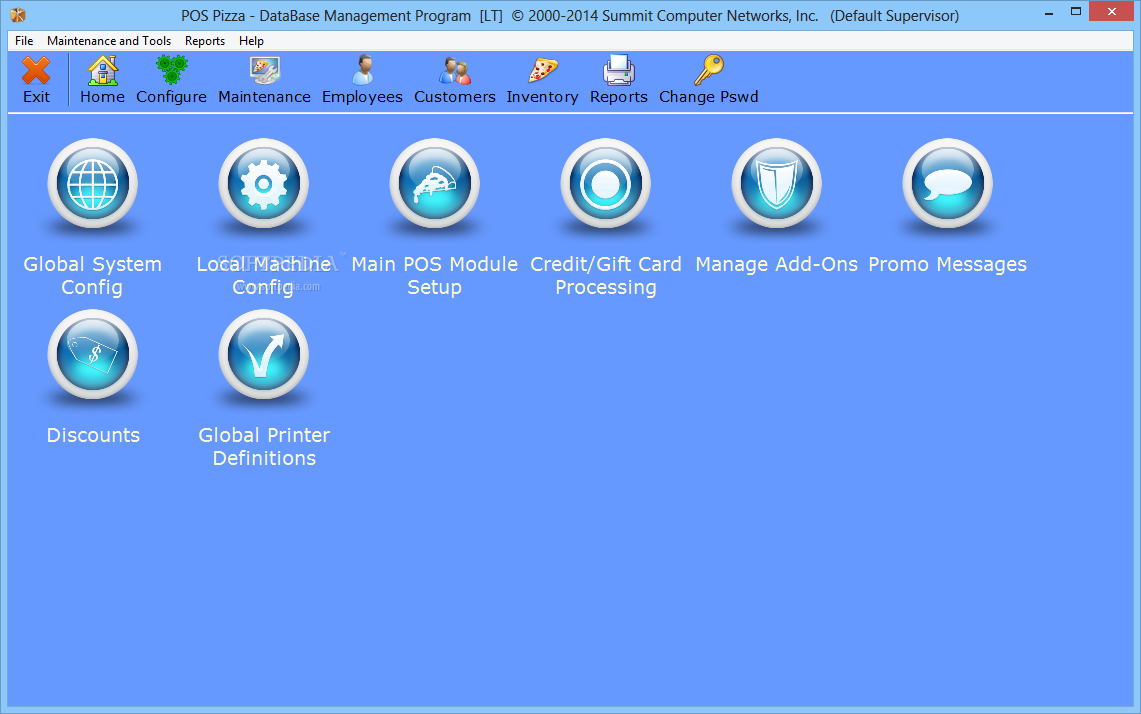Image resolution: width=1141 pixels, height=714 pixels.
Task: Click the Change Pswd key icon
Action: pyautogui.click(x=709, y=71)
